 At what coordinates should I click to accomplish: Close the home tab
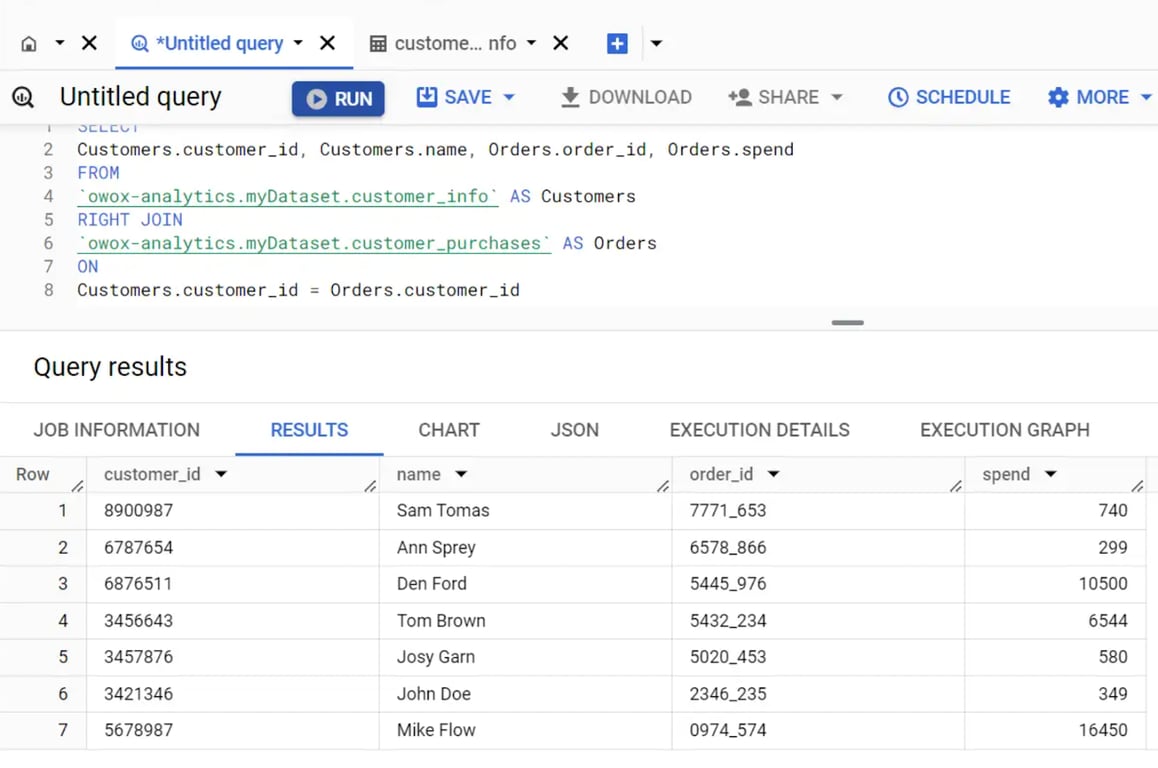click(89, 44)
